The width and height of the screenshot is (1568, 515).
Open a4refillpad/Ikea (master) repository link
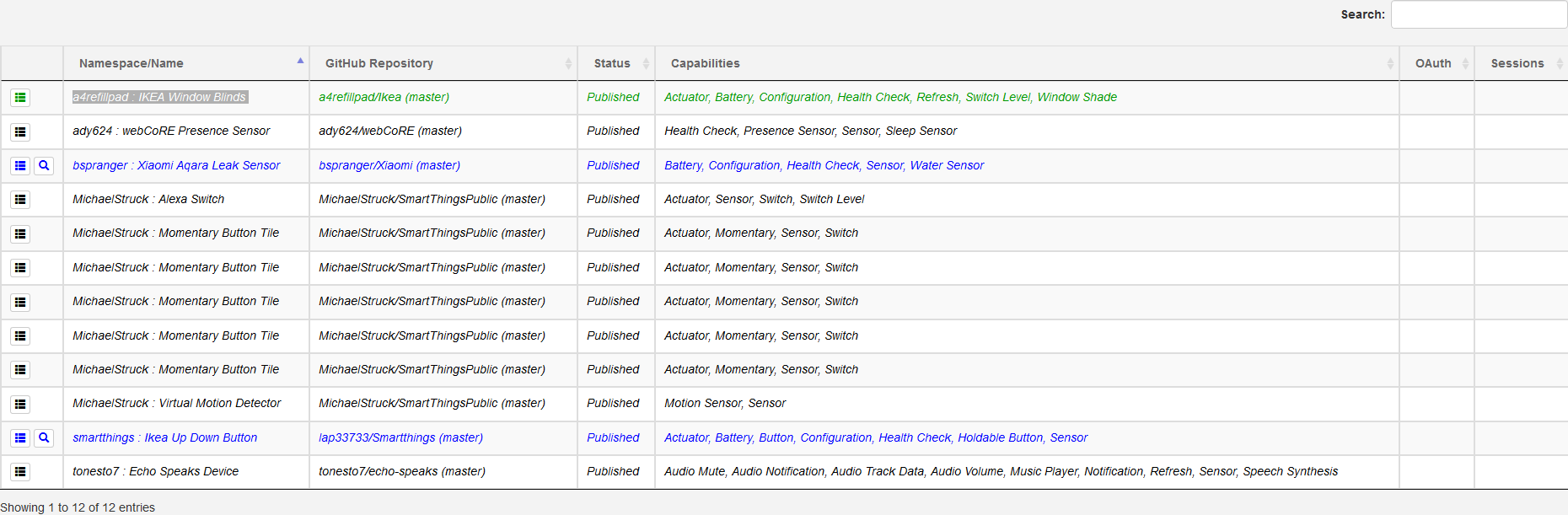click(384, 97)
